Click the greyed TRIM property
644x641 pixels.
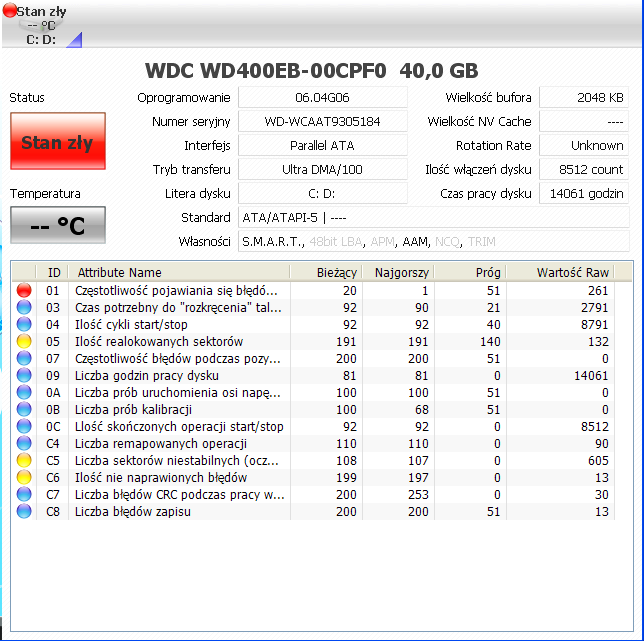[481, 241]
